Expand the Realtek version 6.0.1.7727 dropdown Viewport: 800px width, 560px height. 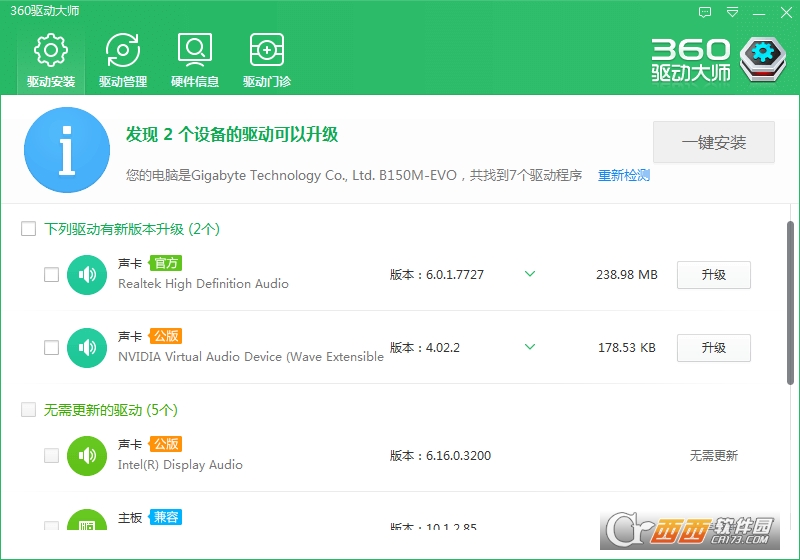pos(530,274)
